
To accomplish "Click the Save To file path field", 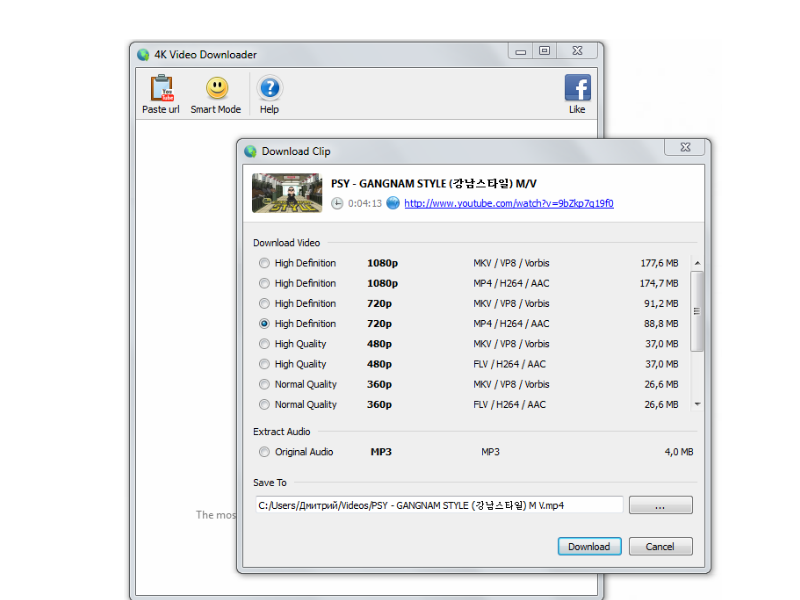I will click(439, 505).
